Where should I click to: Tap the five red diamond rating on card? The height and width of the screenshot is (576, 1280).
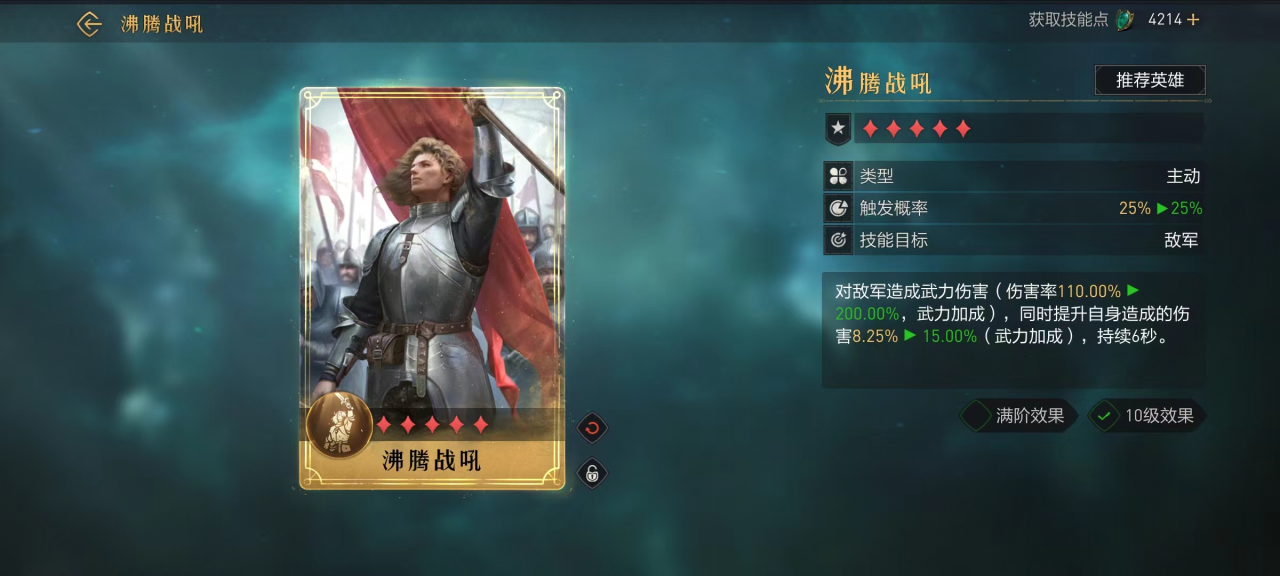(432, 425)
